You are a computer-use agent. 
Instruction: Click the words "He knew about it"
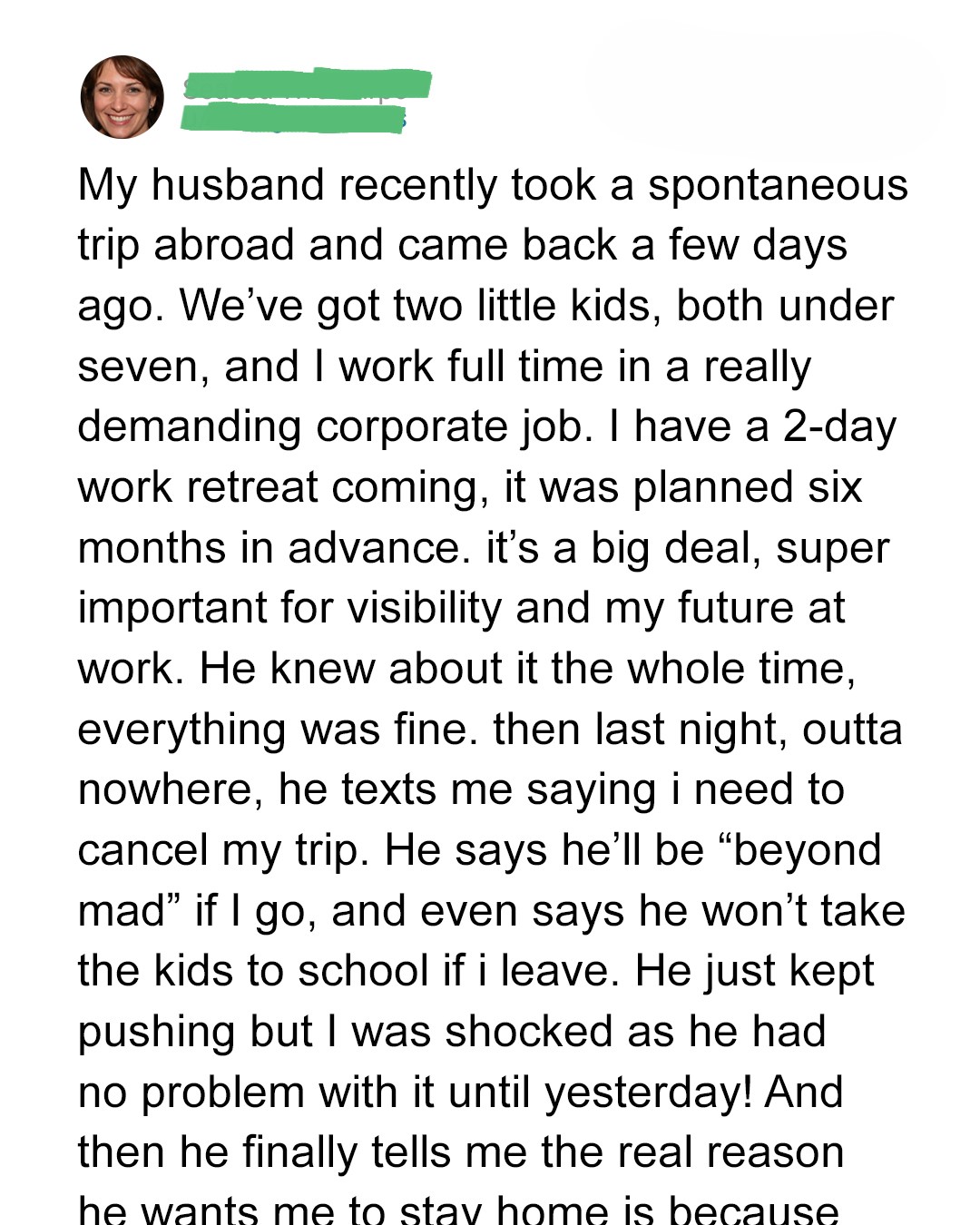pos(367,669)
